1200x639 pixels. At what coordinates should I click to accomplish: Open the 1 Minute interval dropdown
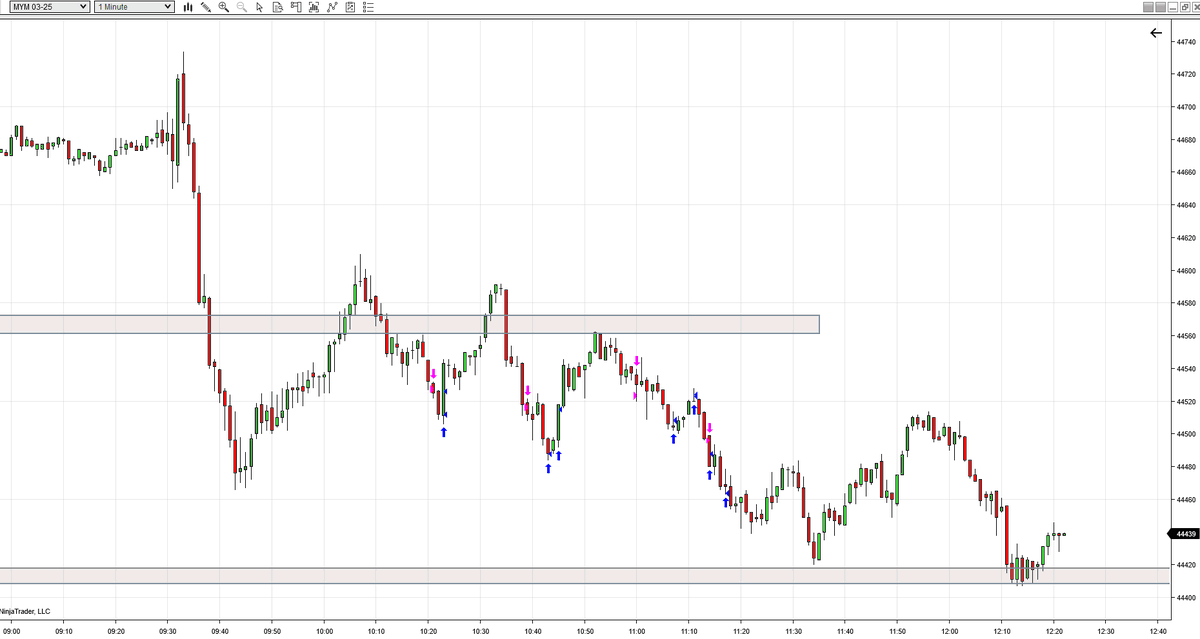133,7
